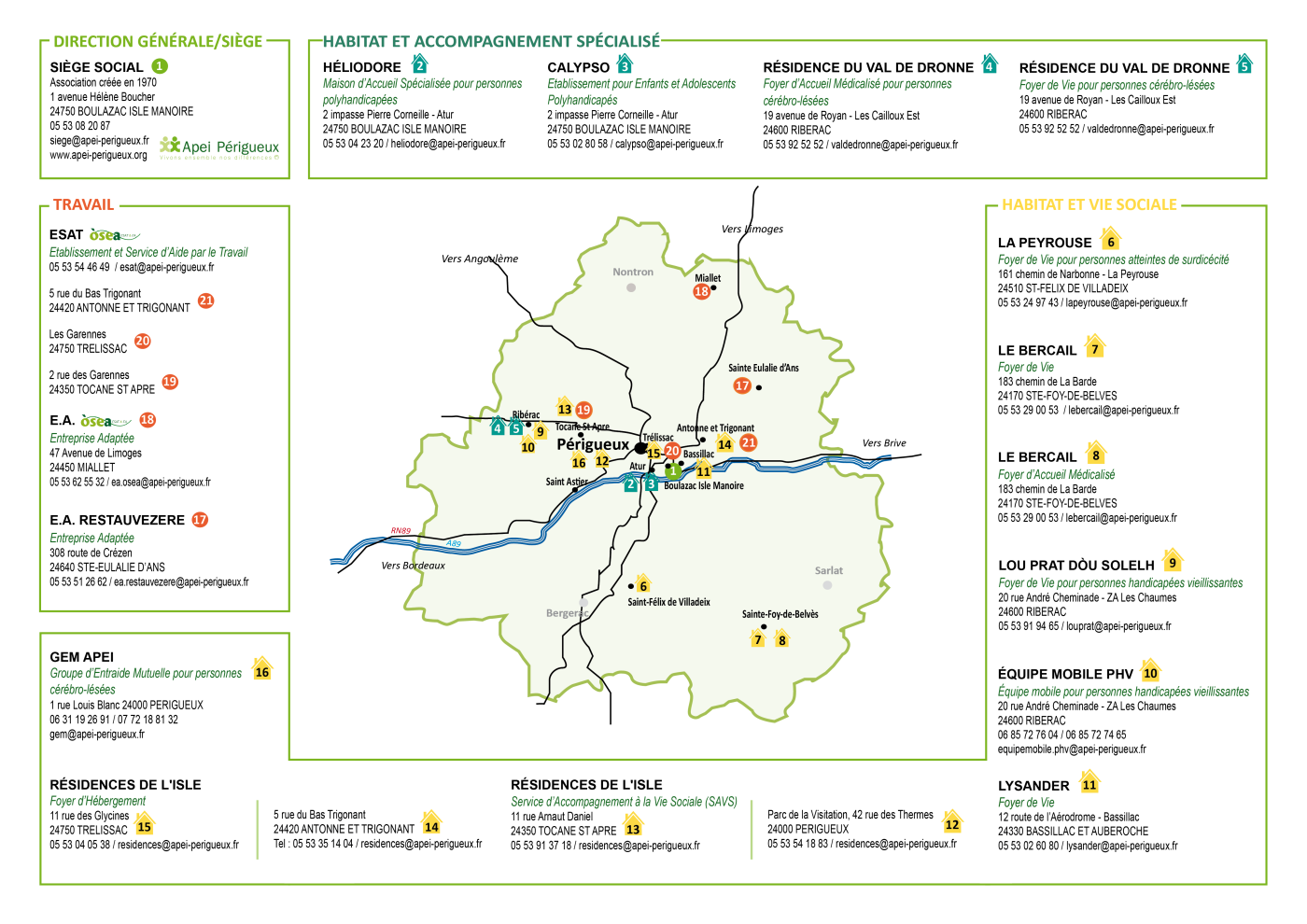
Task: Click the 'Vers Limoges' direction label
Action: (752, 229)
